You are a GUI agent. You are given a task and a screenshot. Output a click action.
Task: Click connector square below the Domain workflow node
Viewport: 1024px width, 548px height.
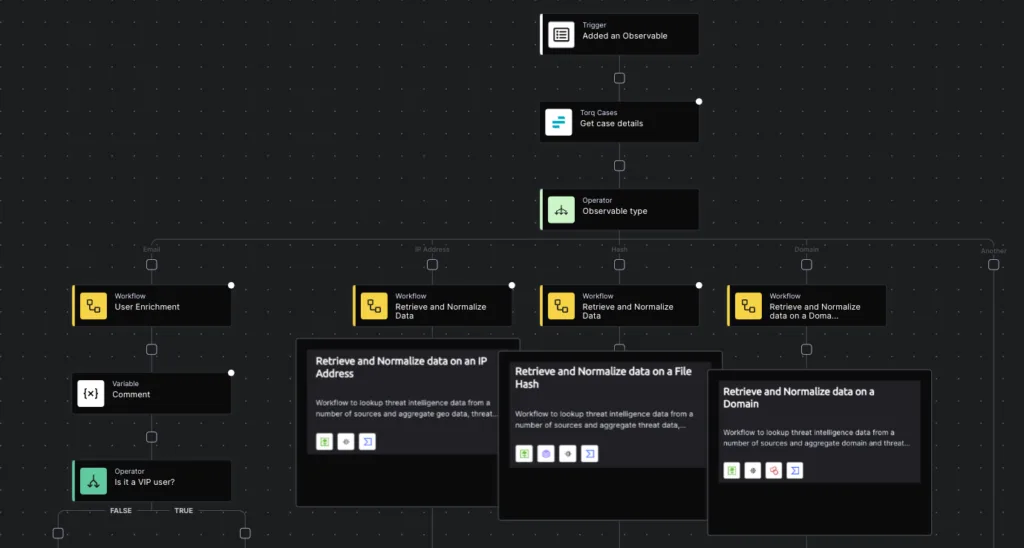[807, 349]
